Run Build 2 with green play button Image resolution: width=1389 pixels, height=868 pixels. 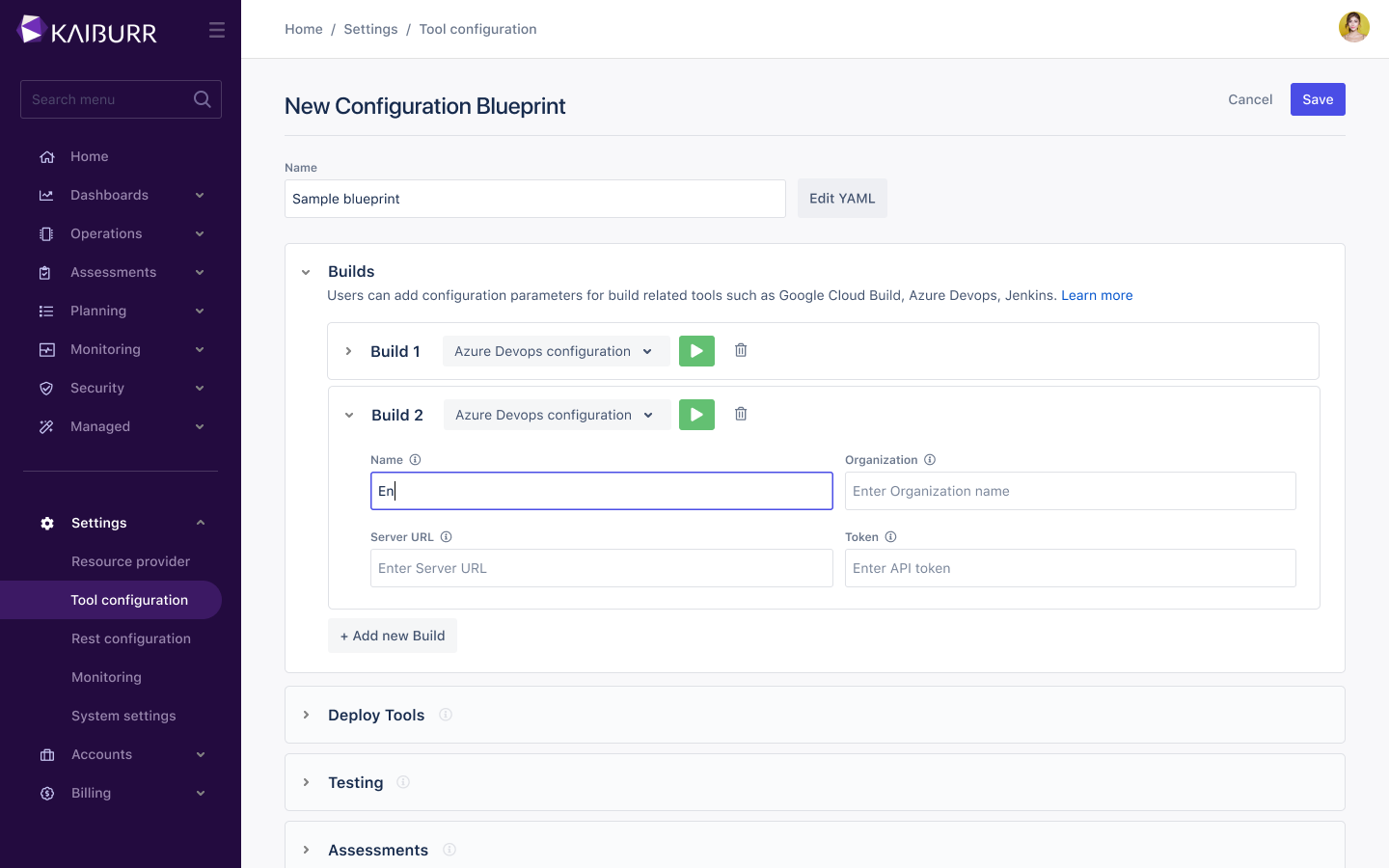point(696,415)
